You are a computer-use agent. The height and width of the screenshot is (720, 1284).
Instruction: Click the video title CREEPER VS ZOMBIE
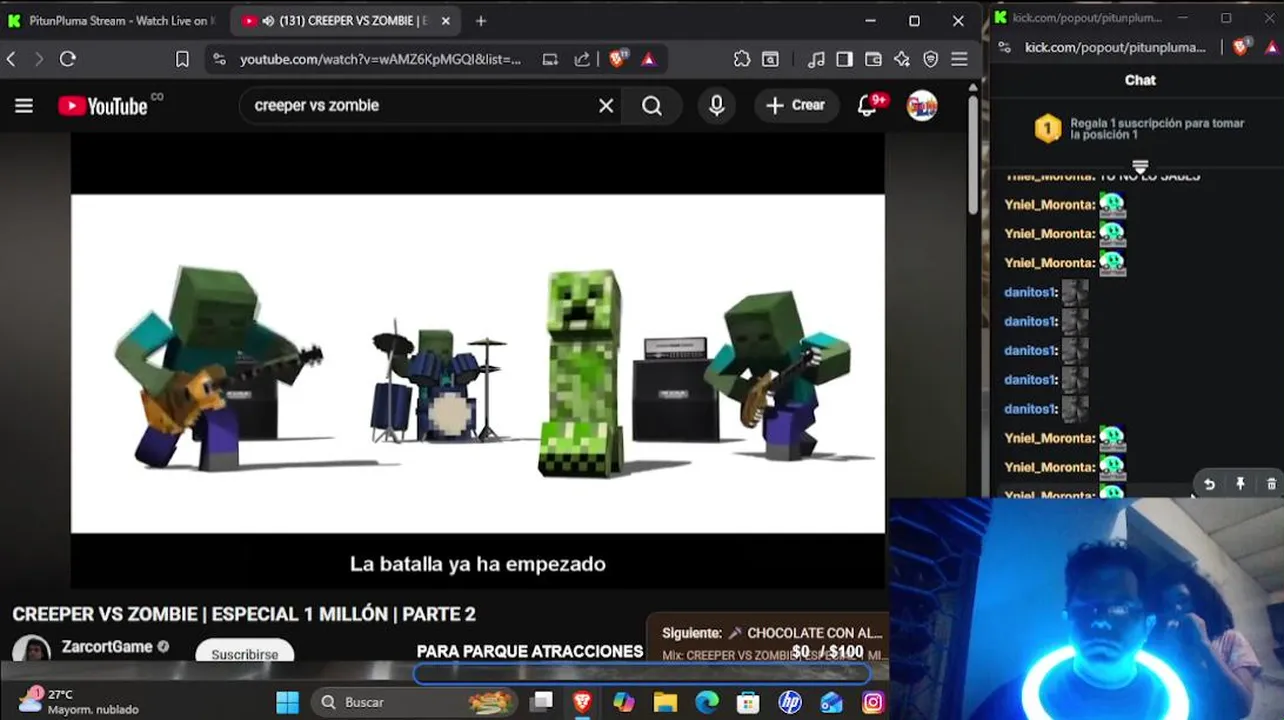pyautogui.click(x=244, y=614)
